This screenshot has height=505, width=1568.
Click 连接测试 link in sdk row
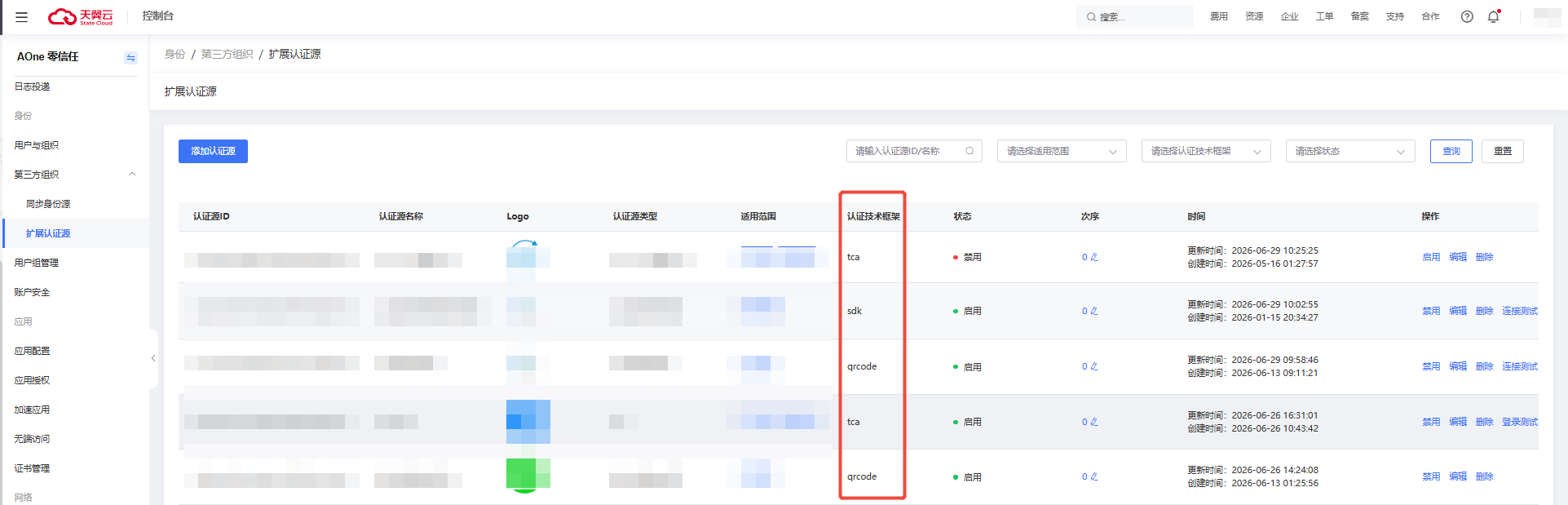[1520, 311]
